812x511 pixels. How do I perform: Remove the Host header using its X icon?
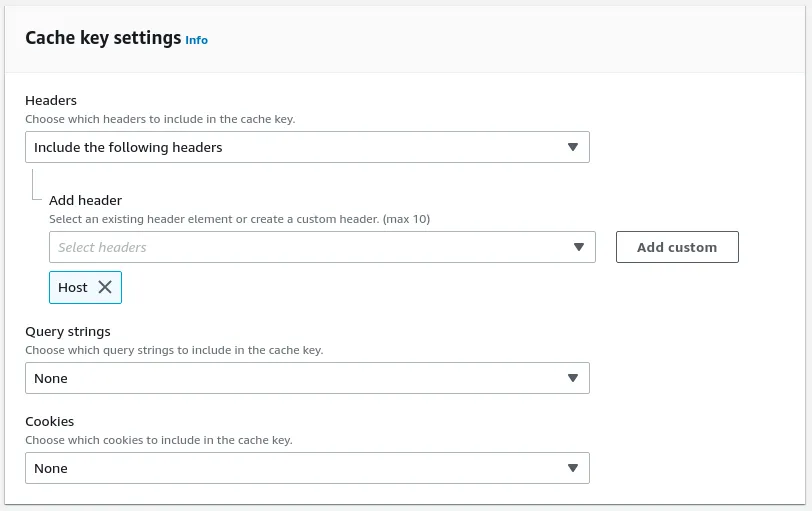click(x=105, y=287)
